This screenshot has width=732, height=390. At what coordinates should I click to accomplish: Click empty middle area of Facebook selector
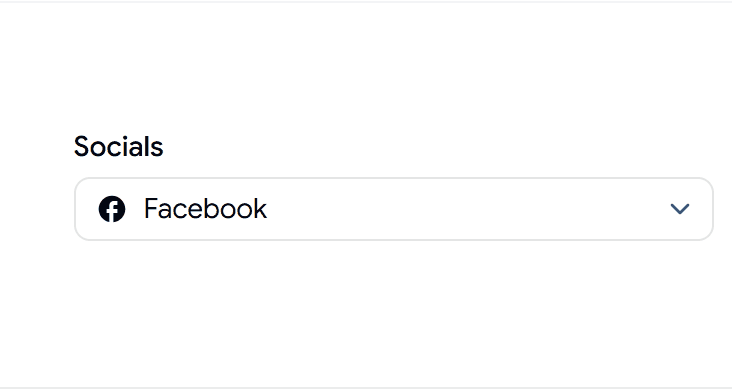pos(467,209)
